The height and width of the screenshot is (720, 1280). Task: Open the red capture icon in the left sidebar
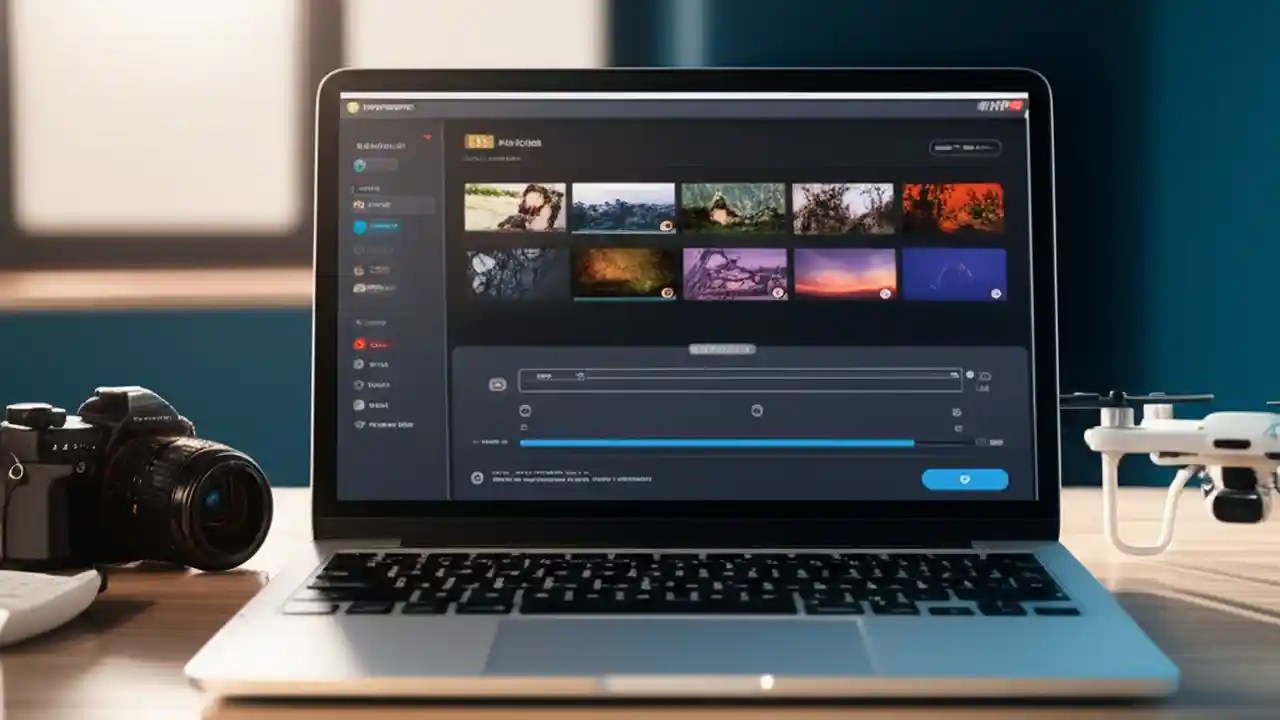(x=359, y=344)
